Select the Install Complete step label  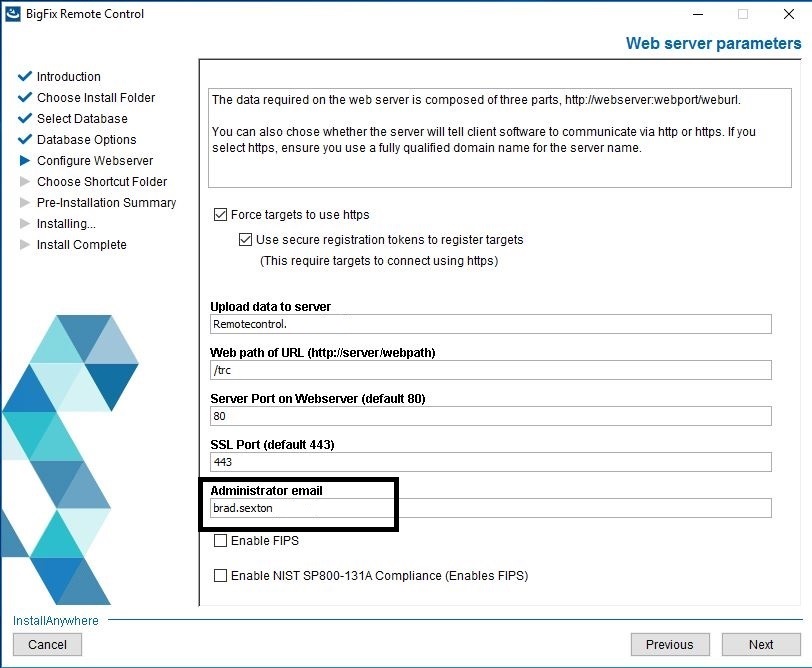(x=81, y=244)
